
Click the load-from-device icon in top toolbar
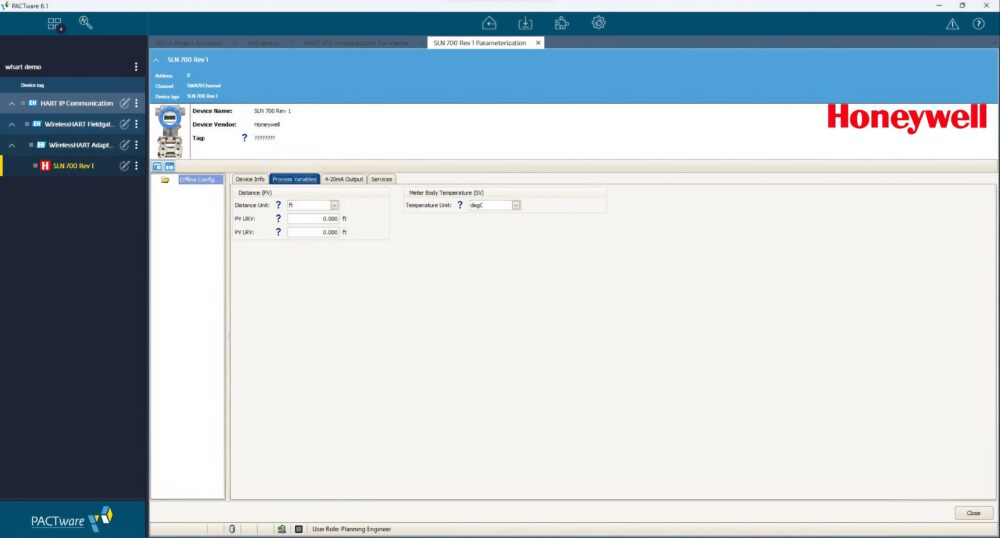coord(489,24)
